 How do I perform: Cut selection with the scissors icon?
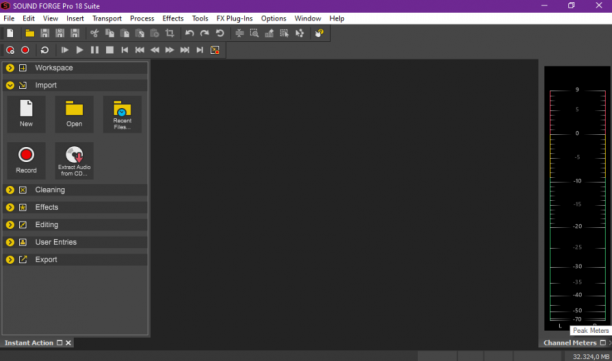[94, 33]
